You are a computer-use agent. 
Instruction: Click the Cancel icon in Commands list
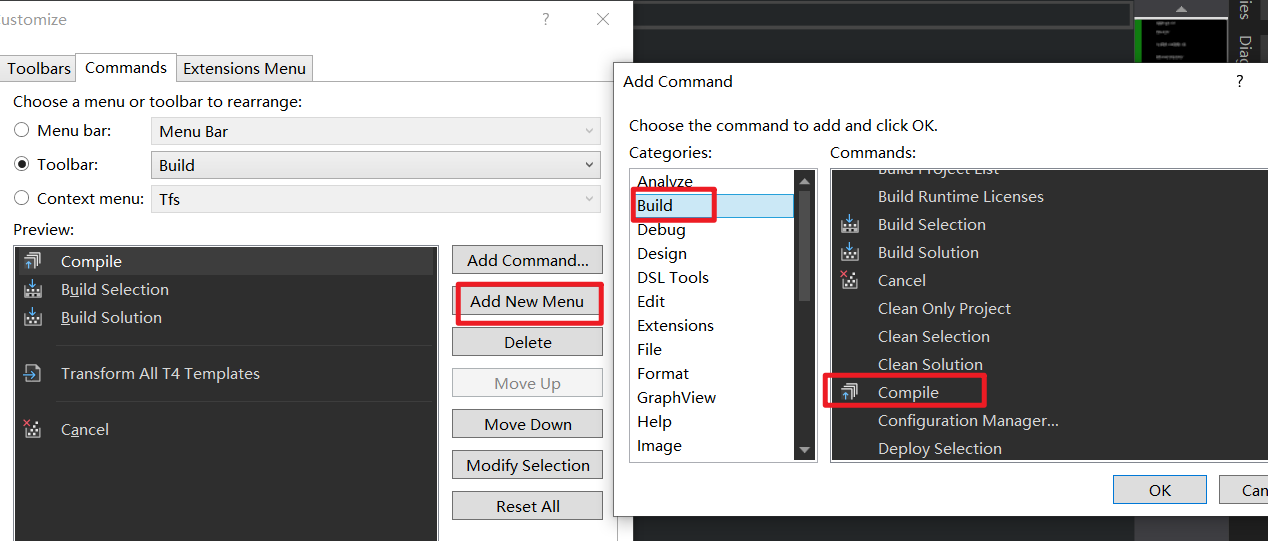click(850, 281)
